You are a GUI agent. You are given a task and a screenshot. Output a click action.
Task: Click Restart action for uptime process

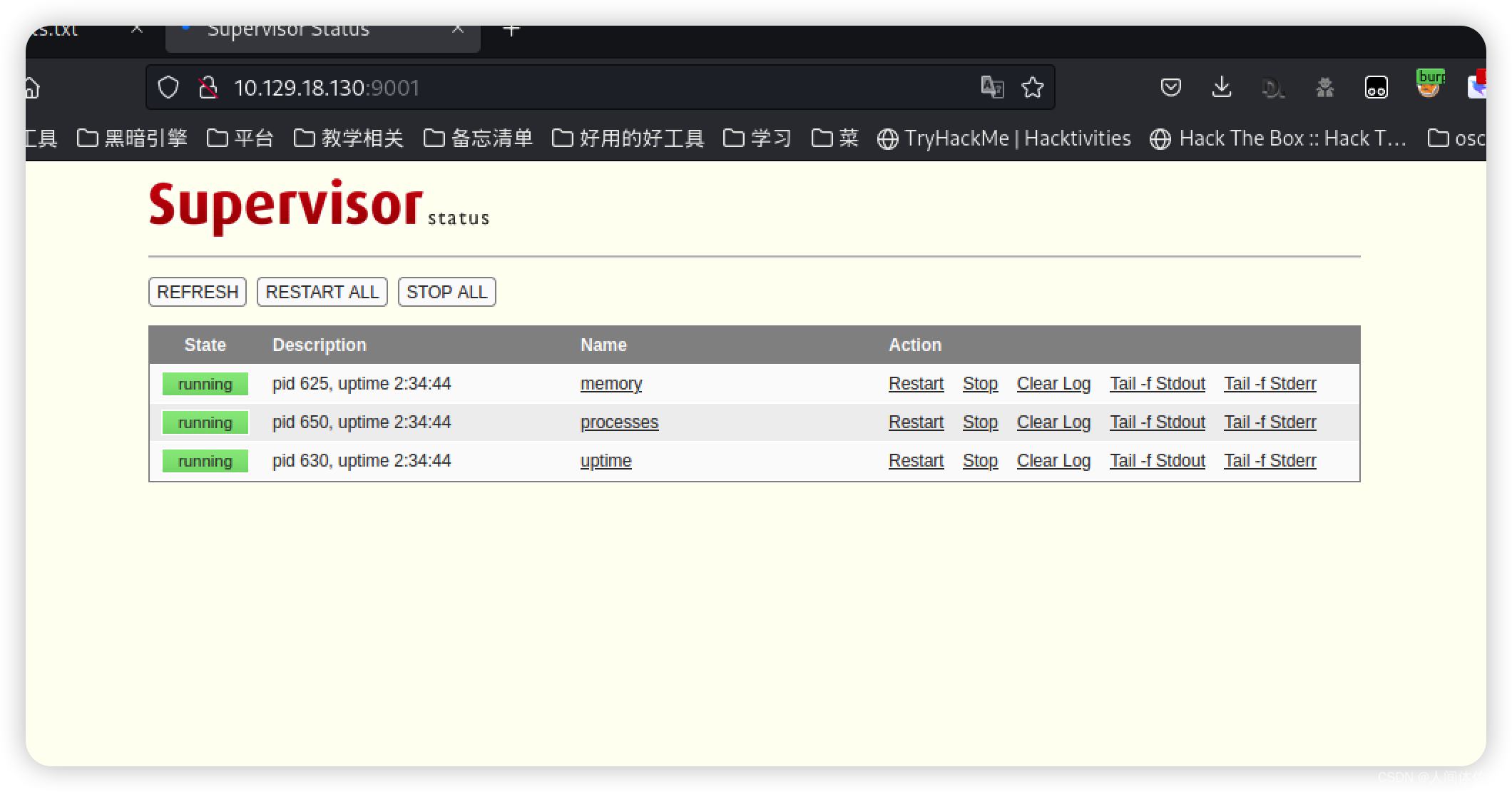point(915,460)
